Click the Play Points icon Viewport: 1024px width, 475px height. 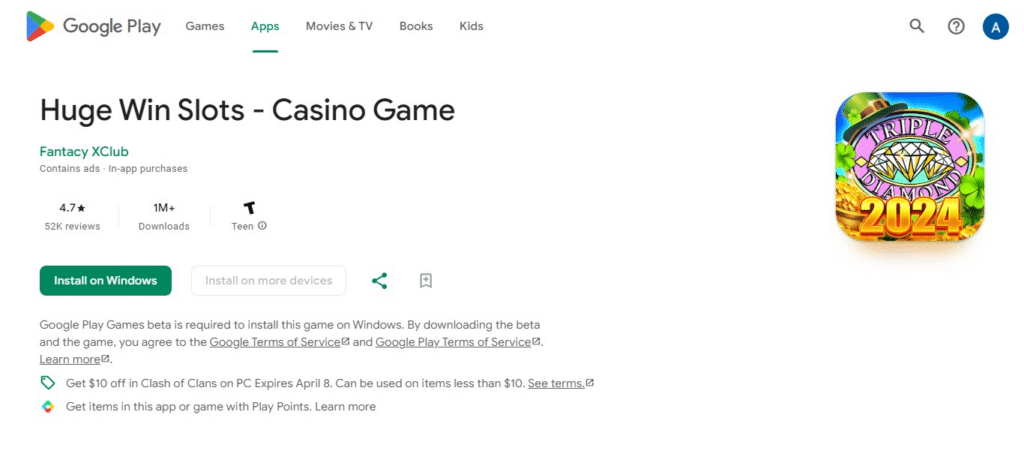(x=48, y=406)
